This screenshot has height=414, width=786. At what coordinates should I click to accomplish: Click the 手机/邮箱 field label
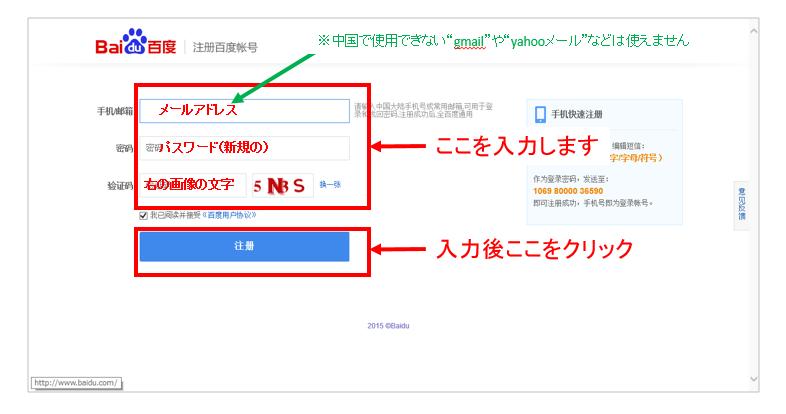(x=115, y=111)
